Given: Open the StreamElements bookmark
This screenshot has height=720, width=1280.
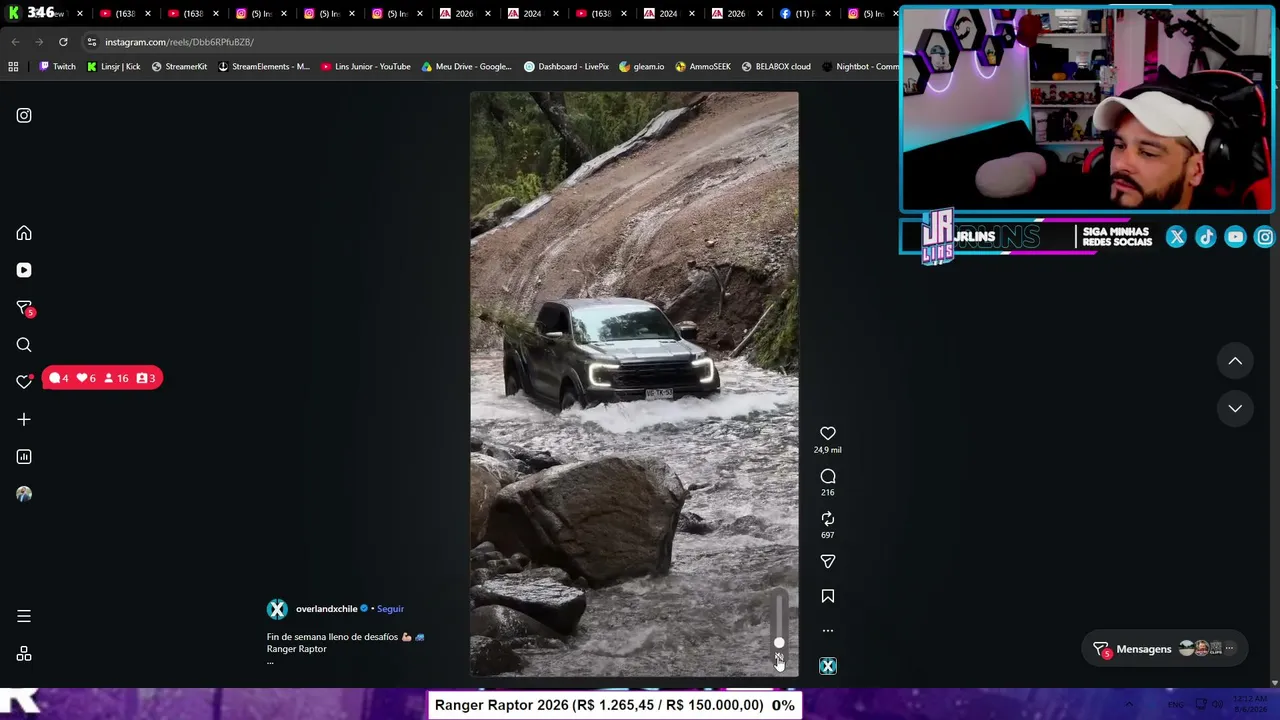Looking at the screenshot, I should pos(264,67).
